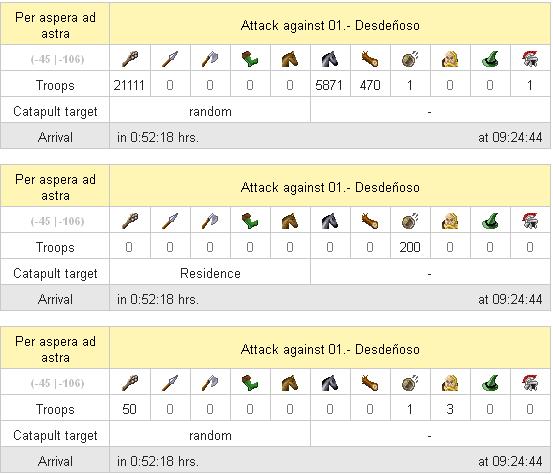Click the green hat Settler icon in second attack
Viewport: 553px width, 475px height.
[x=490, y=221]
